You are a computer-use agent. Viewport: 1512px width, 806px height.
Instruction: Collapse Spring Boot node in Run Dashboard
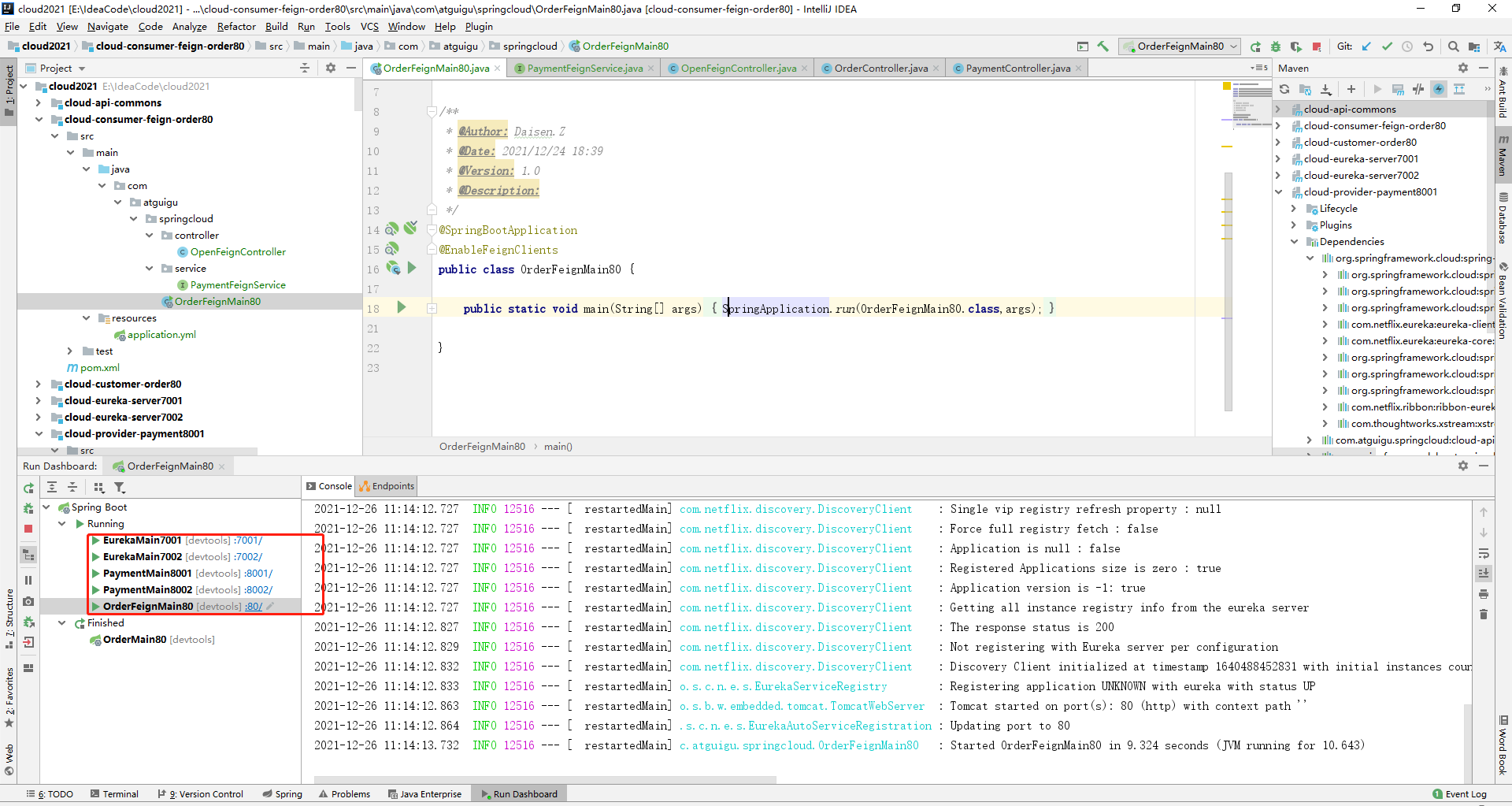click(x=46, y=507)
